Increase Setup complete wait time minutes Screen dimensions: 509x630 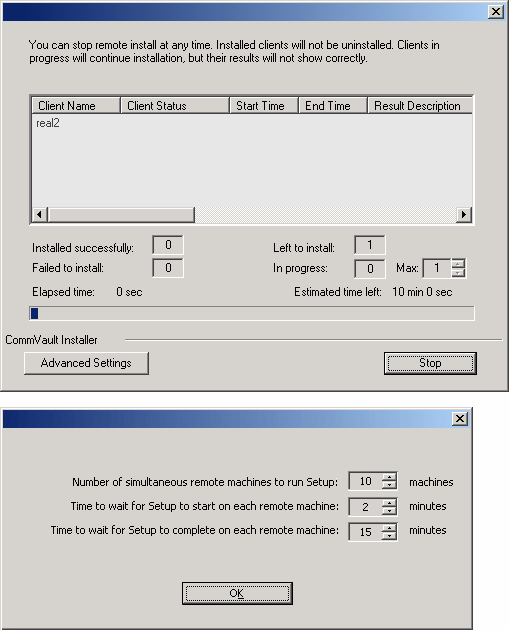pos(389,527)
